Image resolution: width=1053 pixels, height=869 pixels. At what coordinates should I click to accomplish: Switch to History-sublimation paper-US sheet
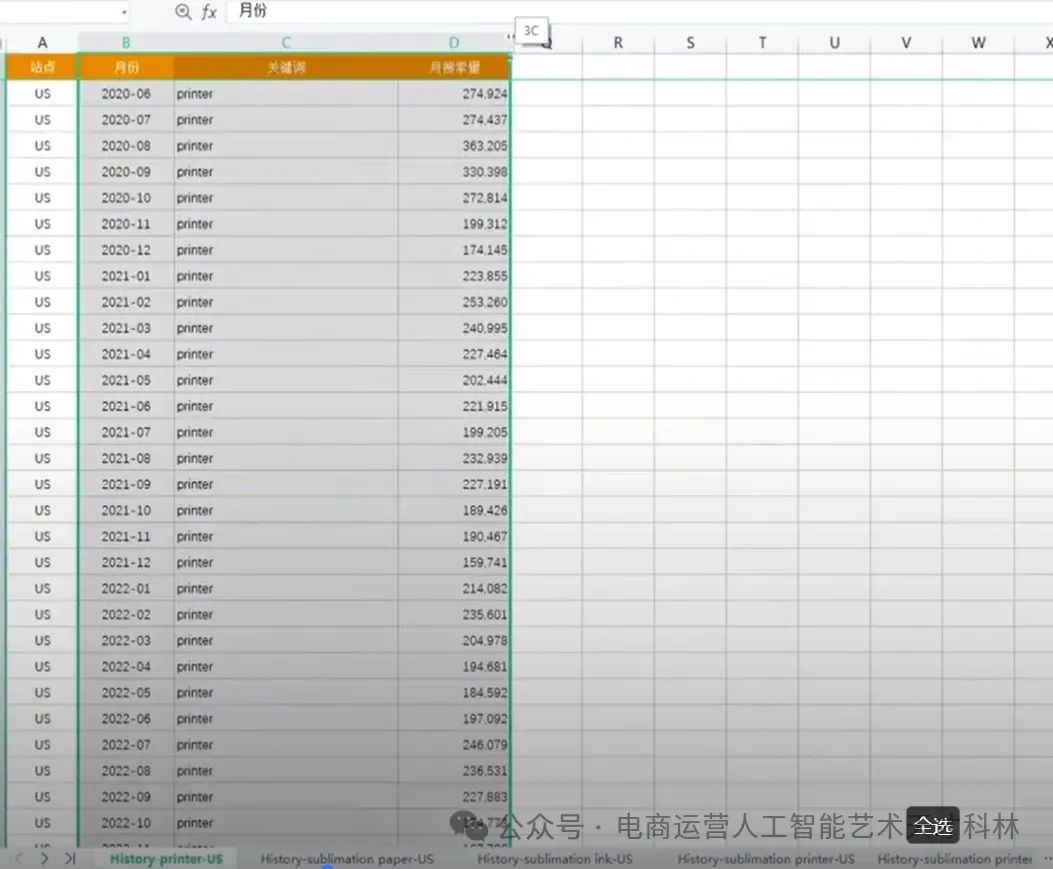(345, 858)
